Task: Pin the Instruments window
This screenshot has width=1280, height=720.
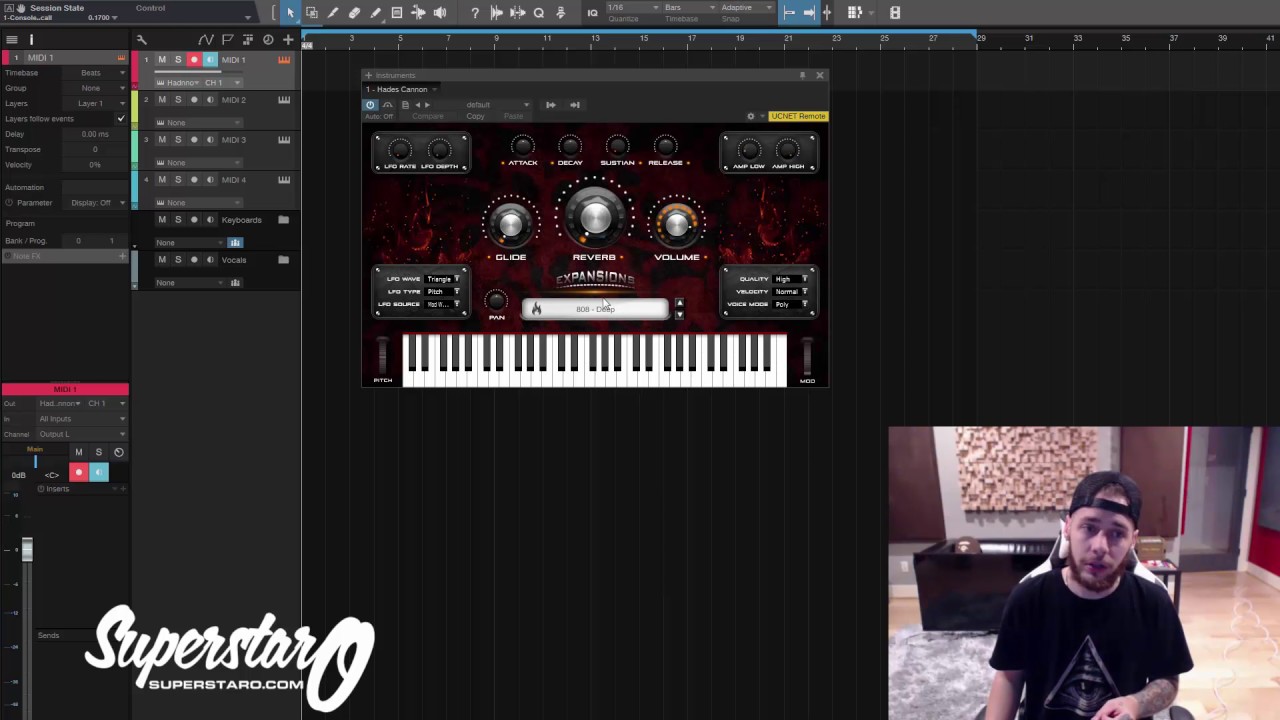Action: pyautogui.click(x=802, y=75)
